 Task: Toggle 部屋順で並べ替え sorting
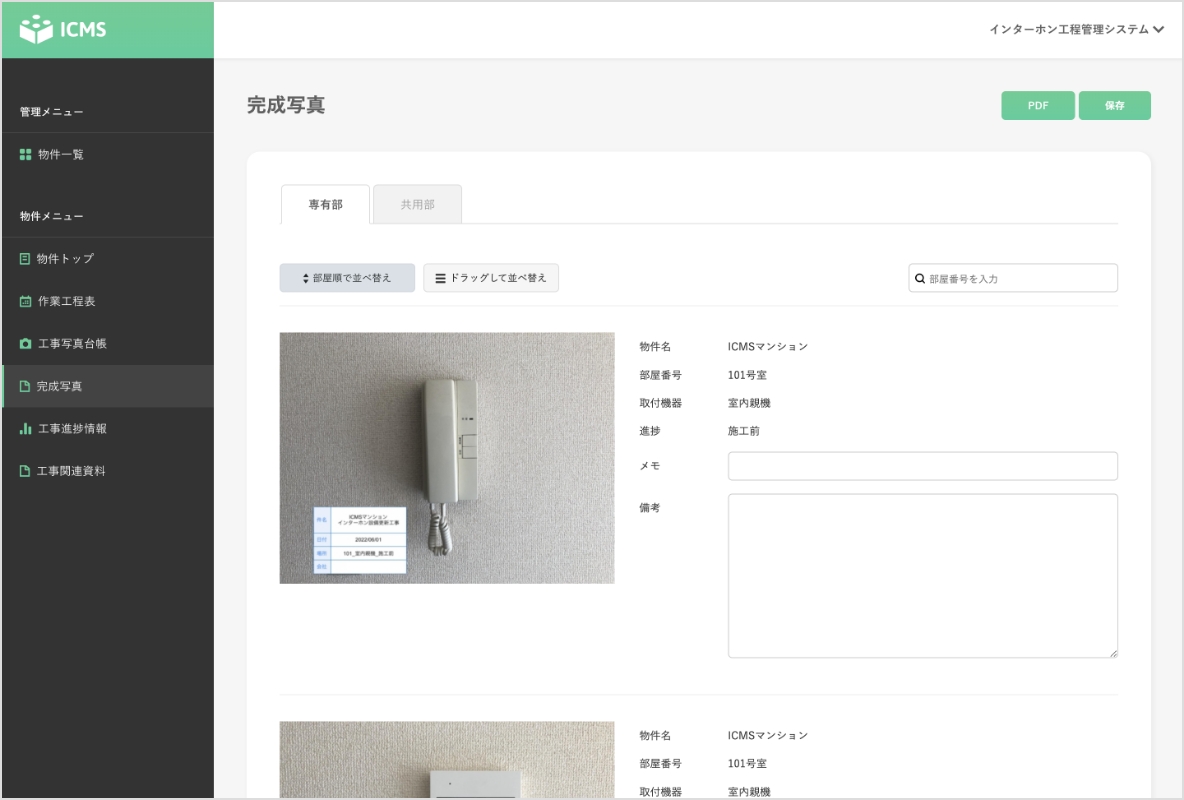[x=347, y=278]
